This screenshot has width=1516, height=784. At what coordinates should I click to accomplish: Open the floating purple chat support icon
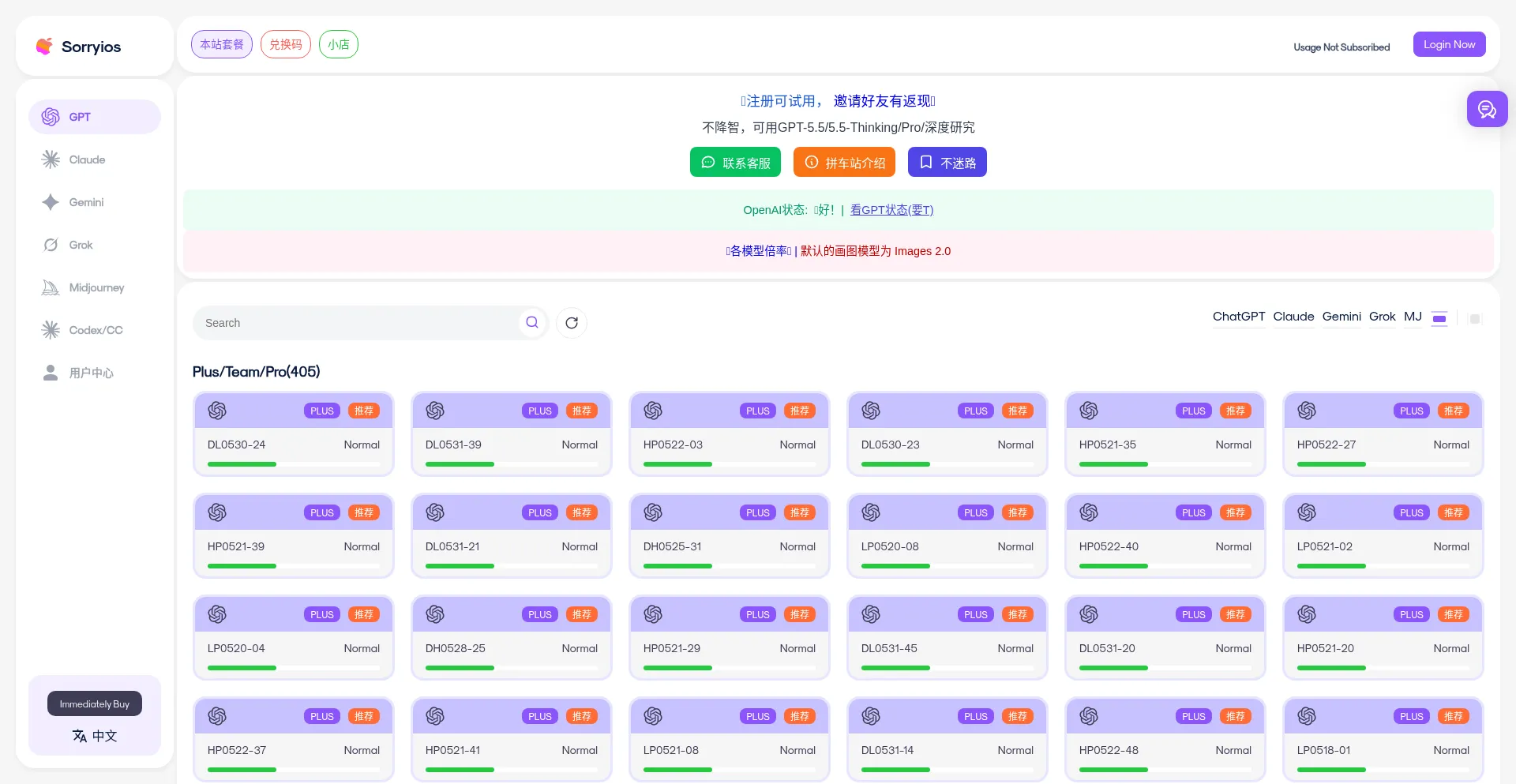point(1487,109)
